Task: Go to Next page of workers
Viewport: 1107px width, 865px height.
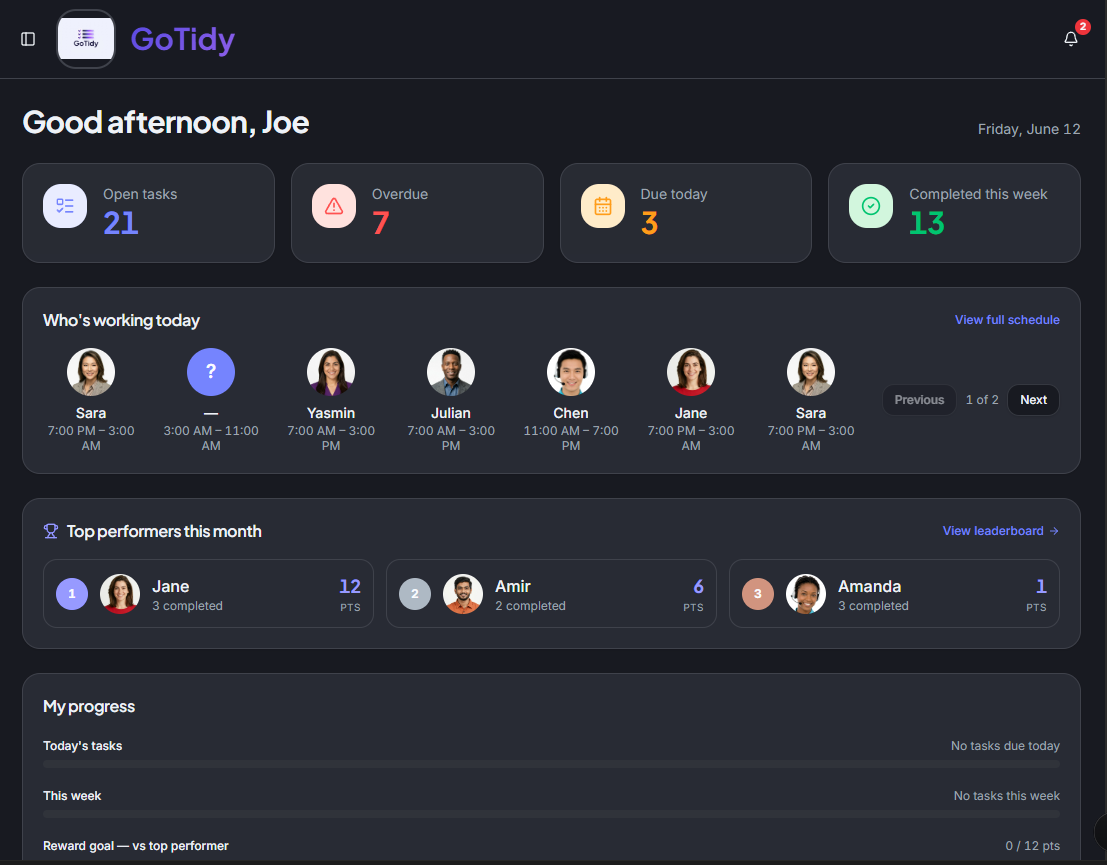Action: click(1034, 400)
